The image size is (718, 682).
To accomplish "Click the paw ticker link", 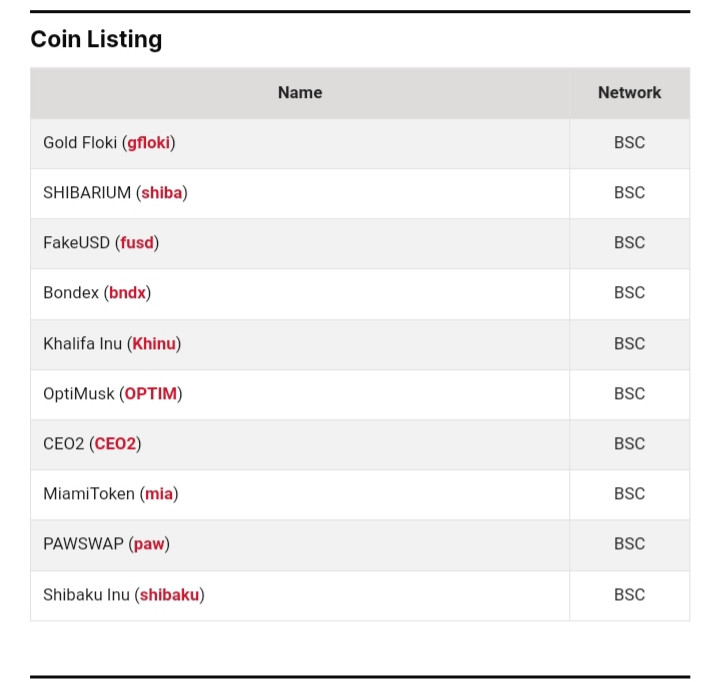I will pos(149,544).
